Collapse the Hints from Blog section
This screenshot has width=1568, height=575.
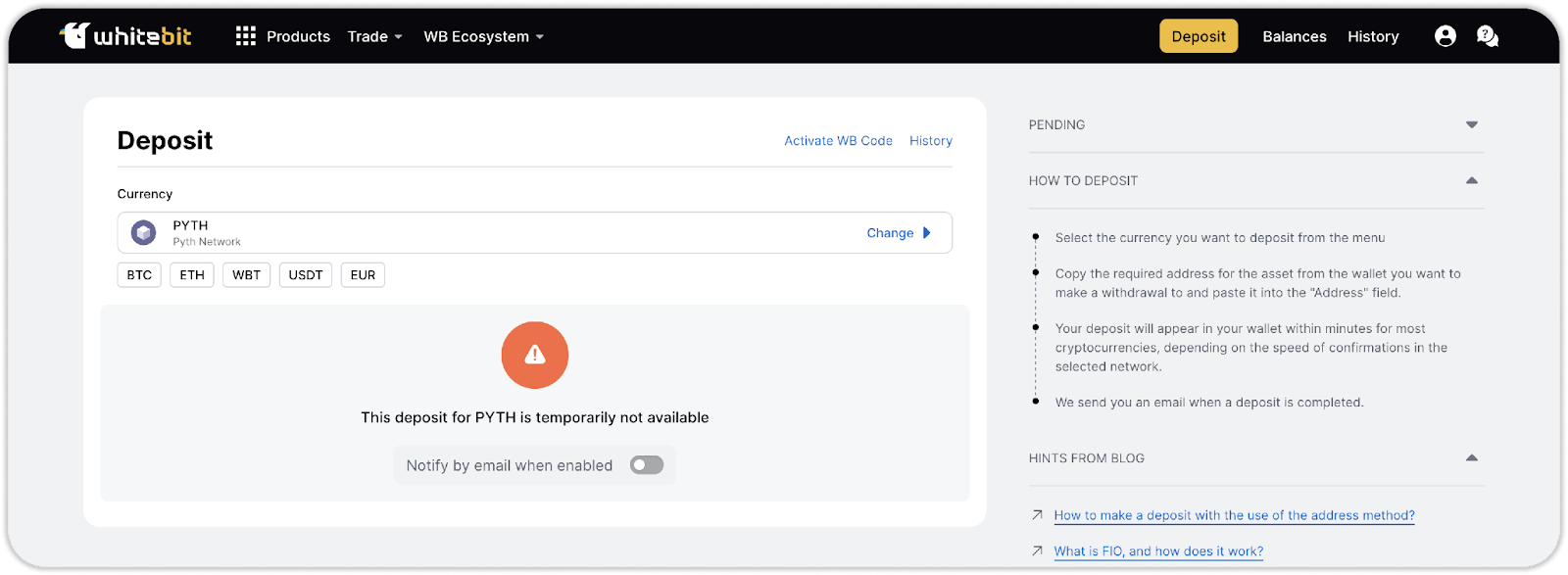(x=1472, y=457)
